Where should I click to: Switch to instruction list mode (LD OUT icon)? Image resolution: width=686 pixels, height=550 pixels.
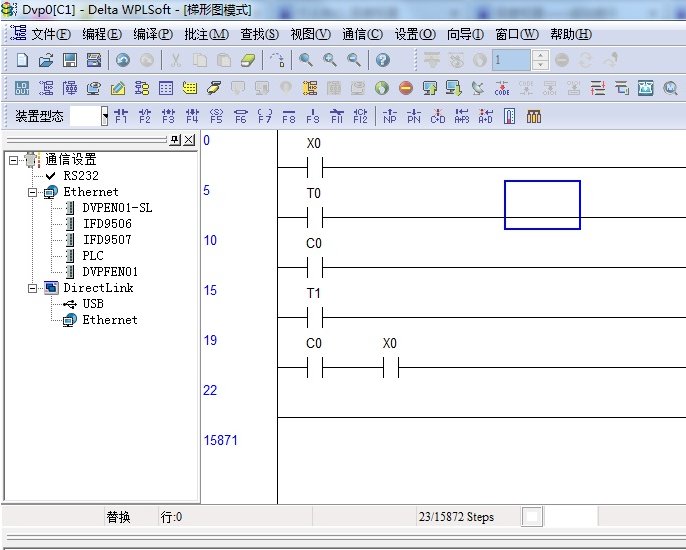click(x=22, y=88)
